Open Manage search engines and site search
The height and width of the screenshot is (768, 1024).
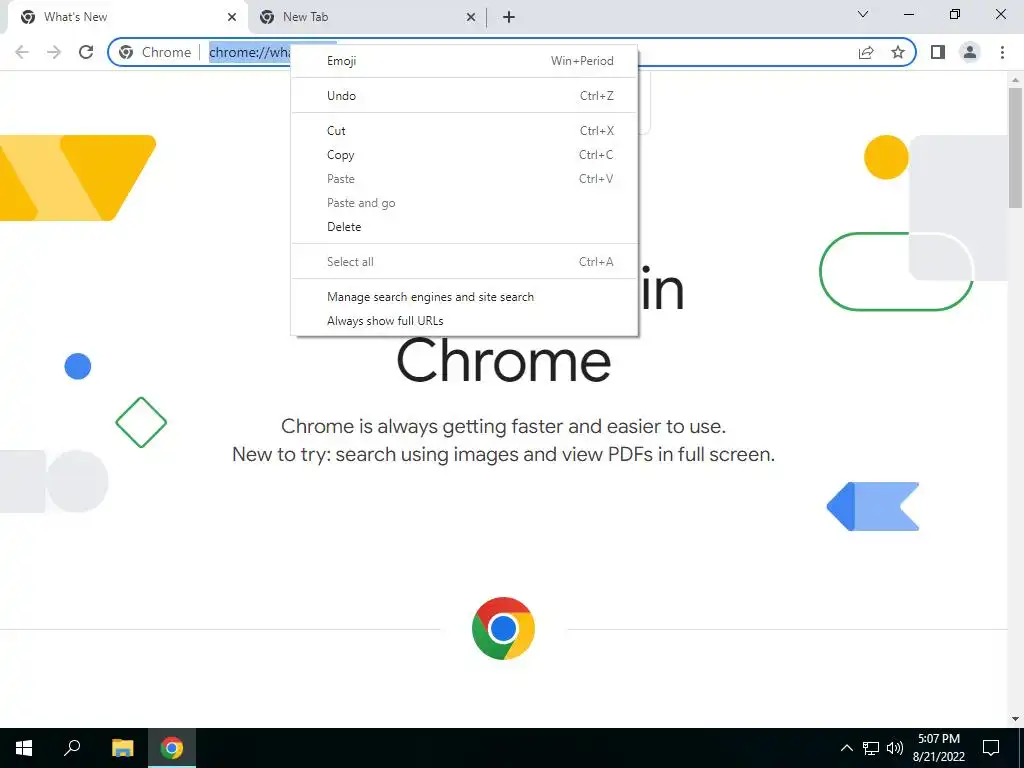pos(464,296)
